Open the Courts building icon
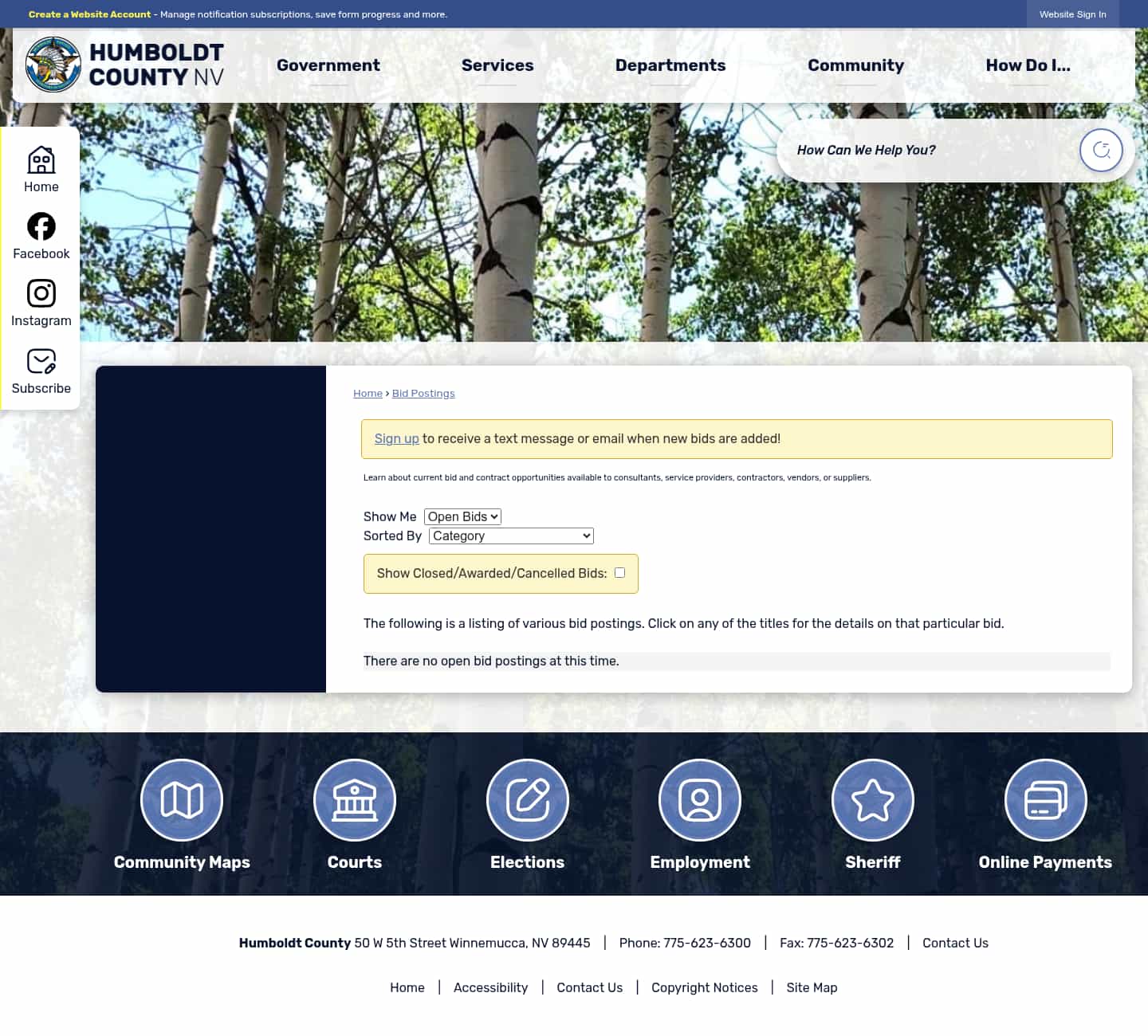This screenshot has width=1148, height=1036. [x=355, y=800]
